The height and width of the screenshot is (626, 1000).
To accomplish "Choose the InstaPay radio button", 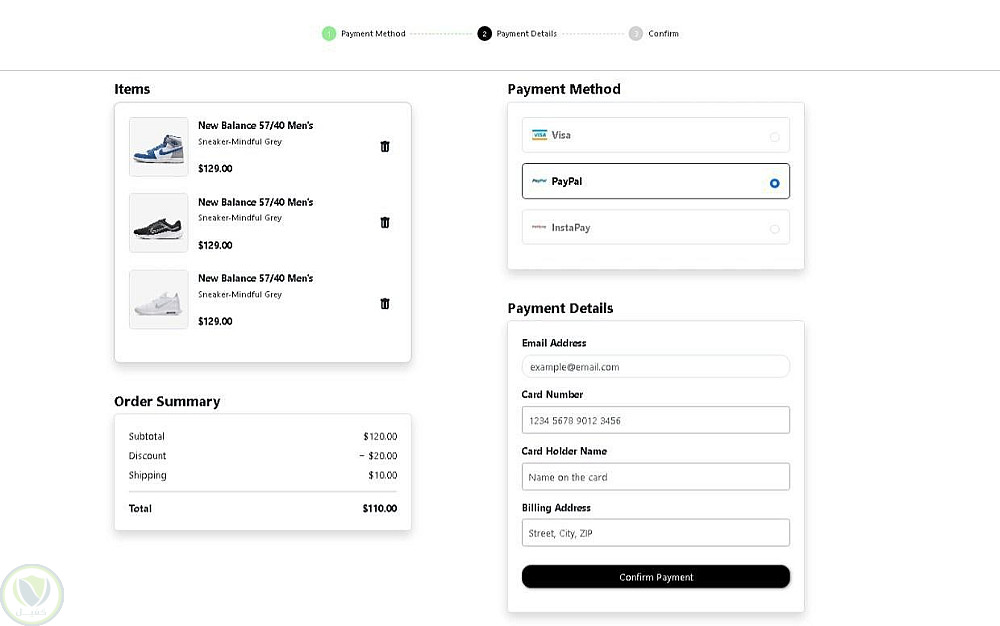I will point(774,229).
